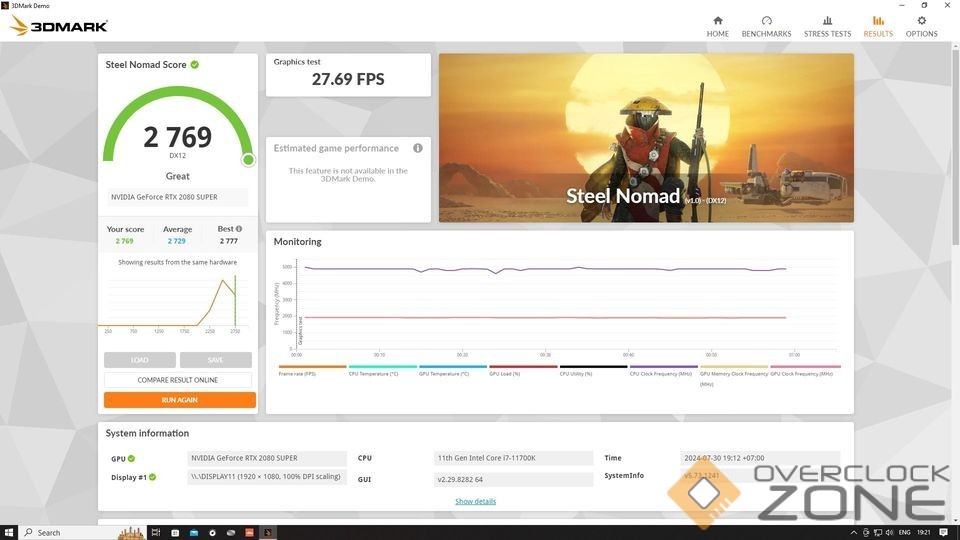960x540 pixels.
Task: Click the Steel Nomad benchmark banner image
Action: pyautogui.click(x=646, y=138)
